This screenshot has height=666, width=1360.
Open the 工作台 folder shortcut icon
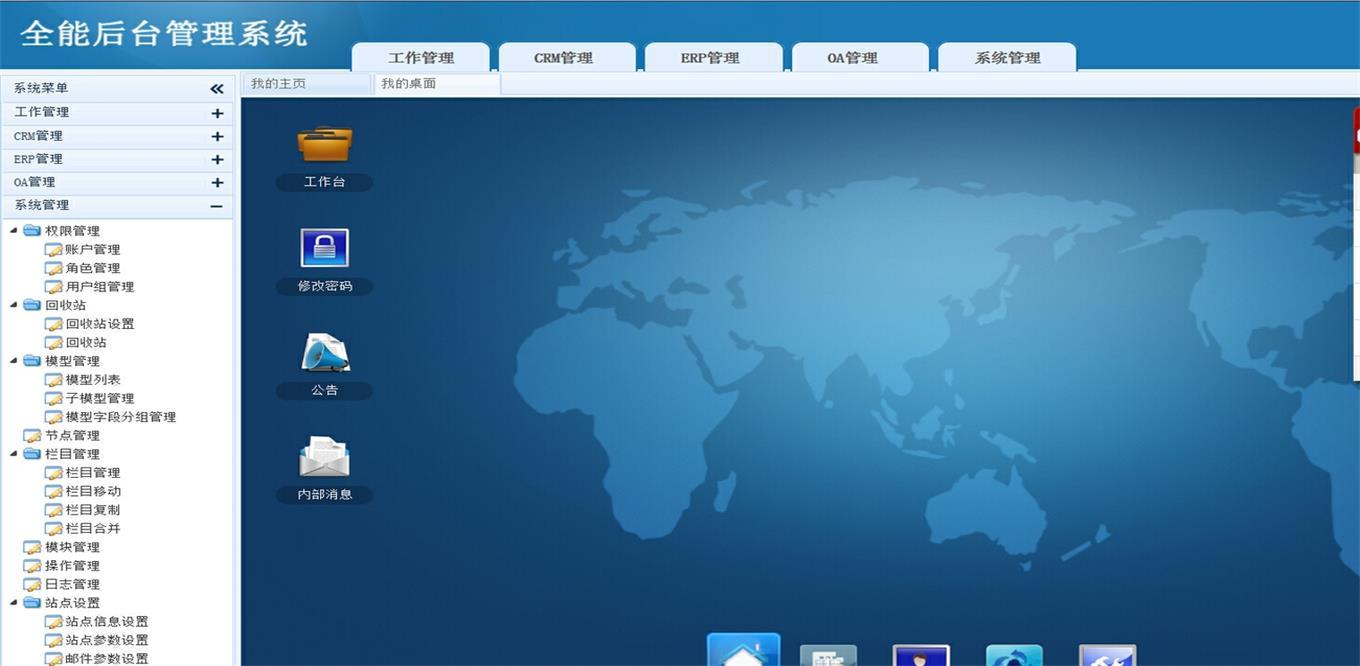(324, 145)
